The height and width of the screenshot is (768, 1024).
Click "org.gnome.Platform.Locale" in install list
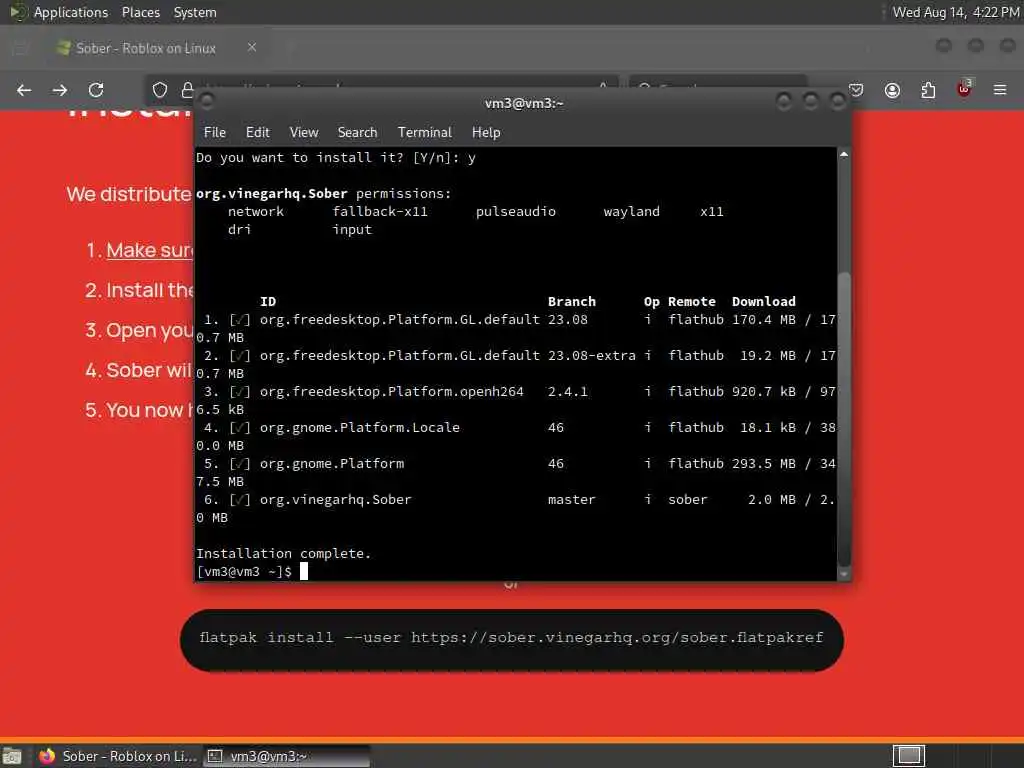[359, 428]
